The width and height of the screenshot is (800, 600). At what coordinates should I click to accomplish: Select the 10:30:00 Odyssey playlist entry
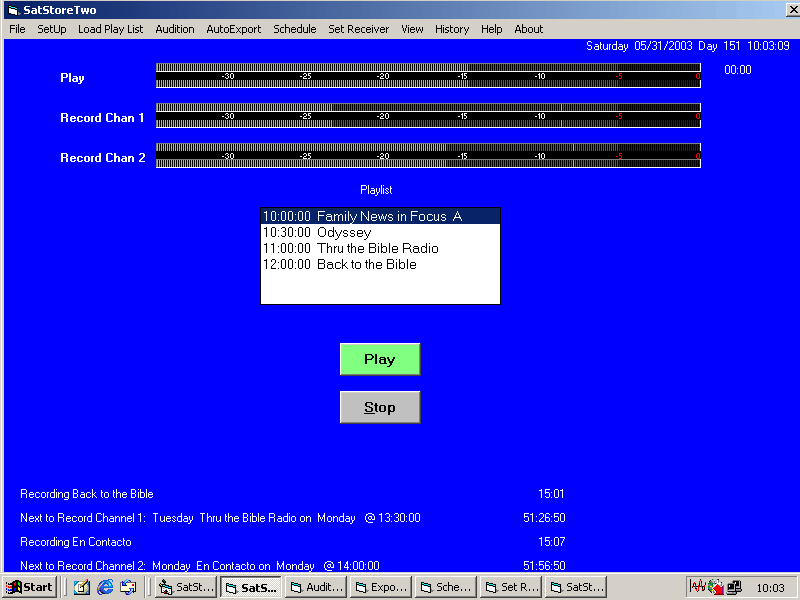380,232
